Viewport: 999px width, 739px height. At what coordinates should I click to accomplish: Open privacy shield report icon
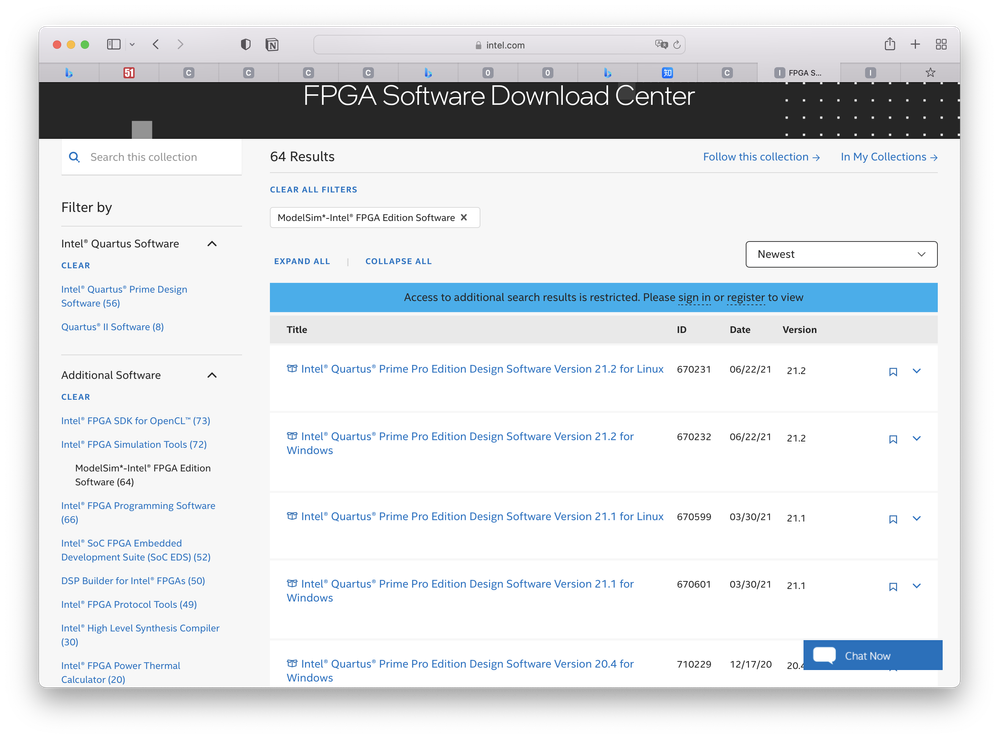coord(245,45)
